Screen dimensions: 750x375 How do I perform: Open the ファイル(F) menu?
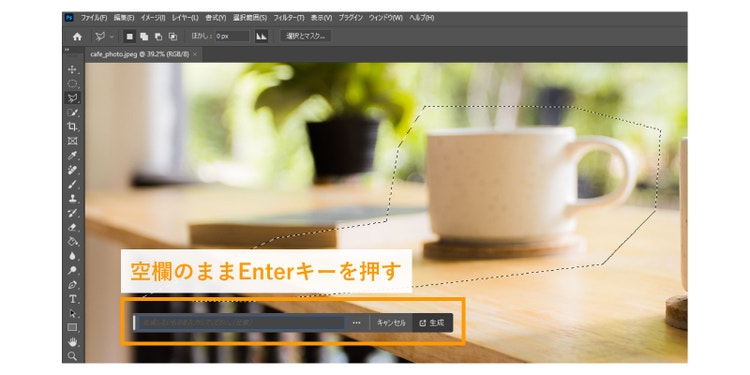click(x=94, y=18)
